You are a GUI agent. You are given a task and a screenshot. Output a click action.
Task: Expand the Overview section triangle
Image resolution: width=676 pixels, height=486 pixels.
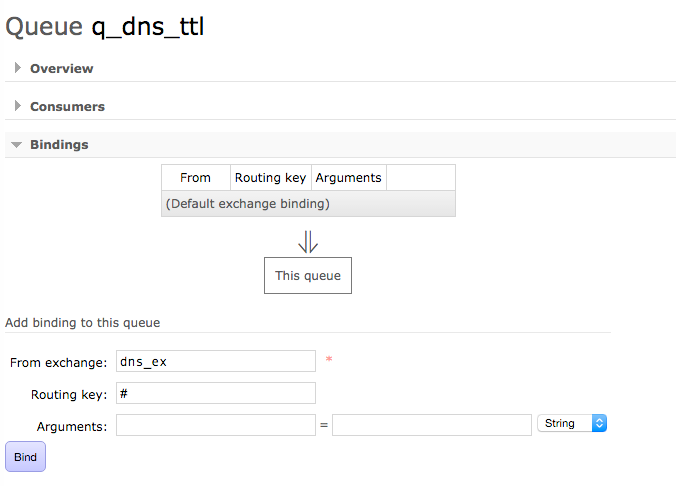click(x=18, y=68)
